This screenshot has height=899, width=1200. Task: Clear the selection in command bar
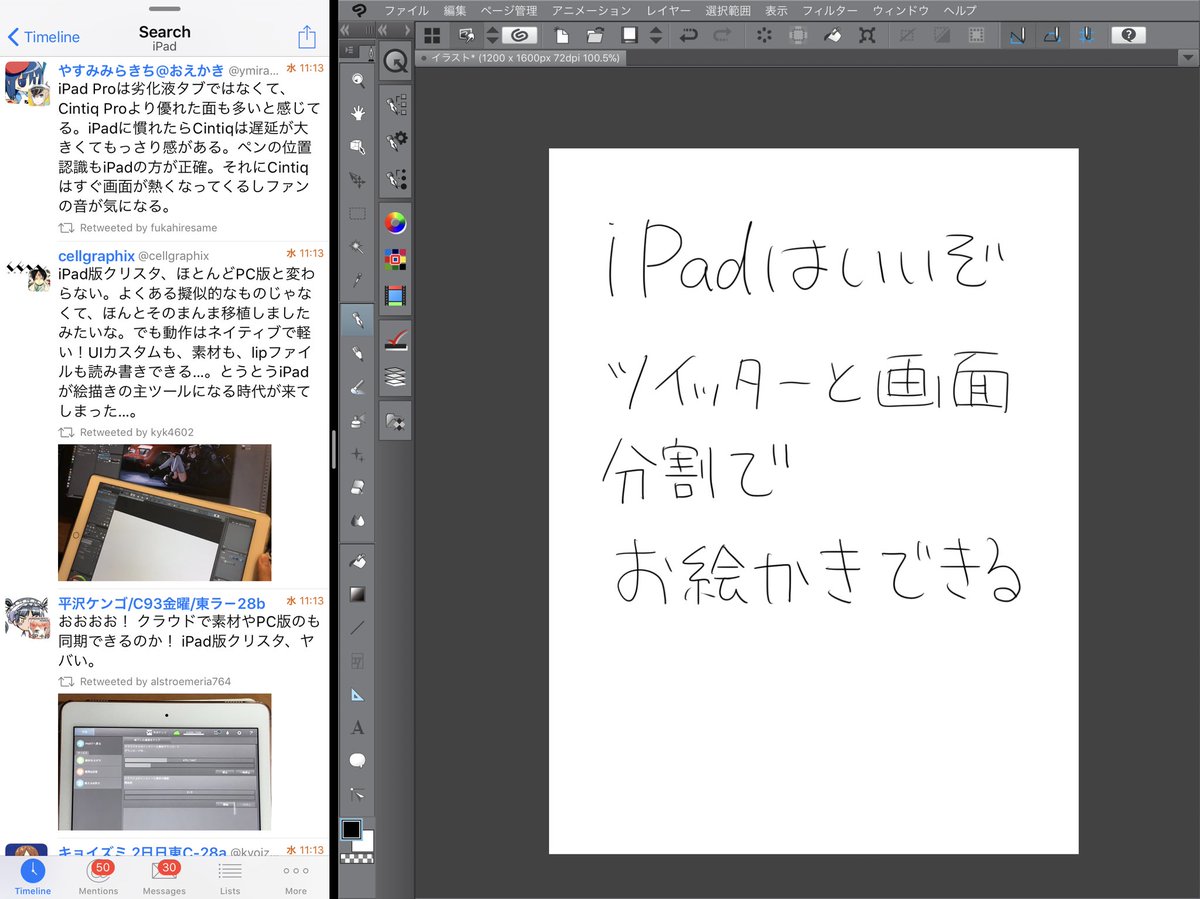(765, 35)
